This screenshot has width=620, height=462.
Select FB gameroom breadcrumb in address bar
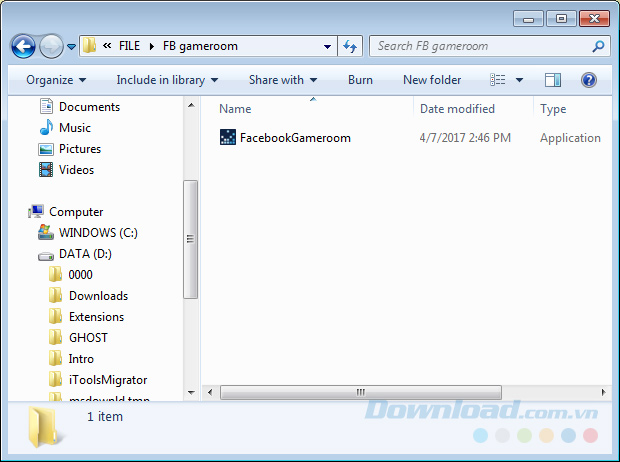pos(200,46)
